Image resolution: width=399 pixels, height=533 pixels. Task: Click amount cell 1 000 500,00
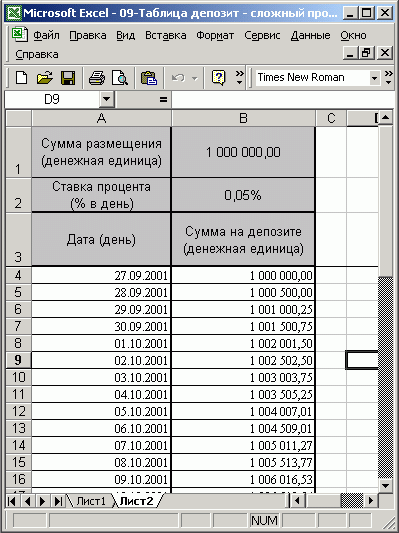[x=243, y=292]
